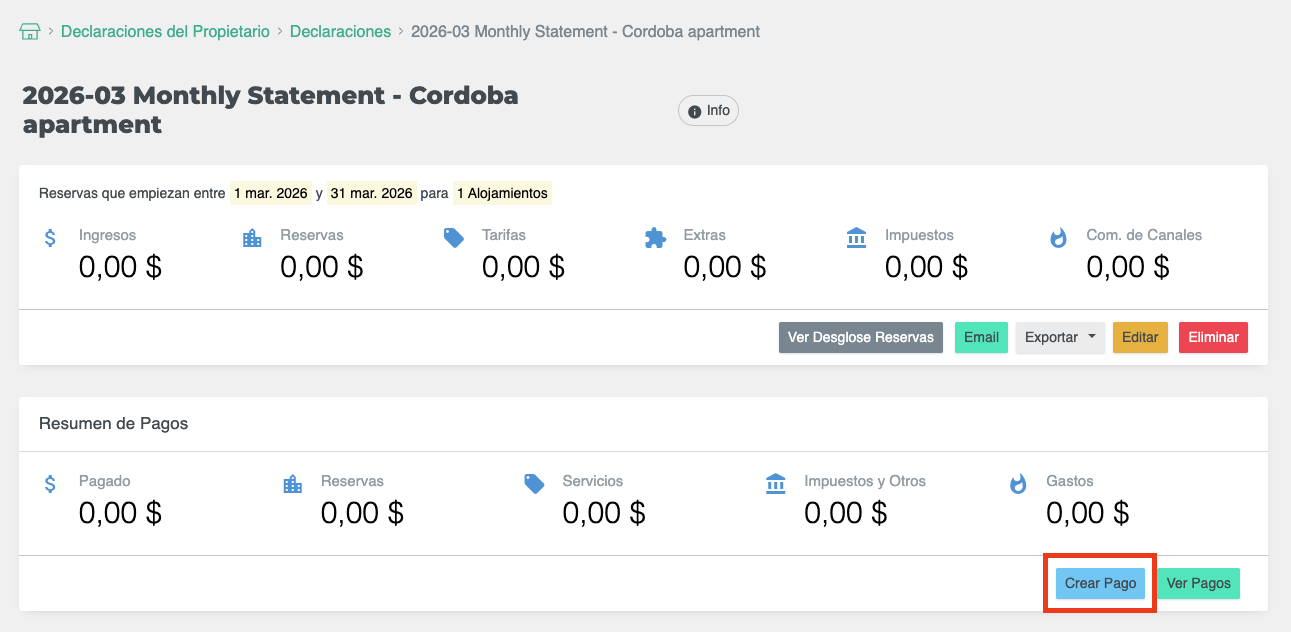This screenshot has width=1291, height=632.
Task: Click the building icon beside top Reservas
Action: coord(252,239)
